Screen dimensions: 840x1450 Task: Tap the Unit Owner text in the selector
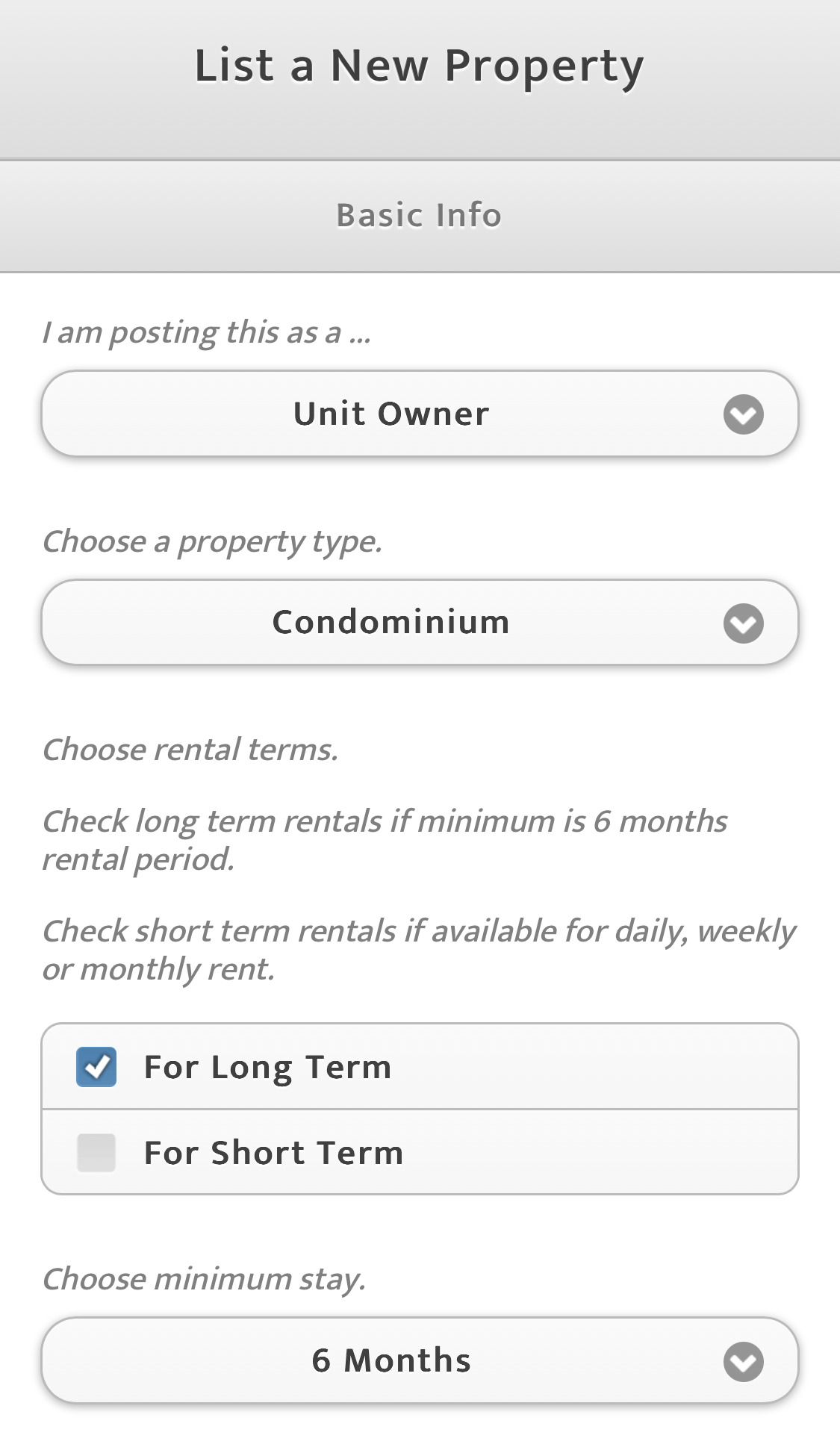click(x=391, y=414)
